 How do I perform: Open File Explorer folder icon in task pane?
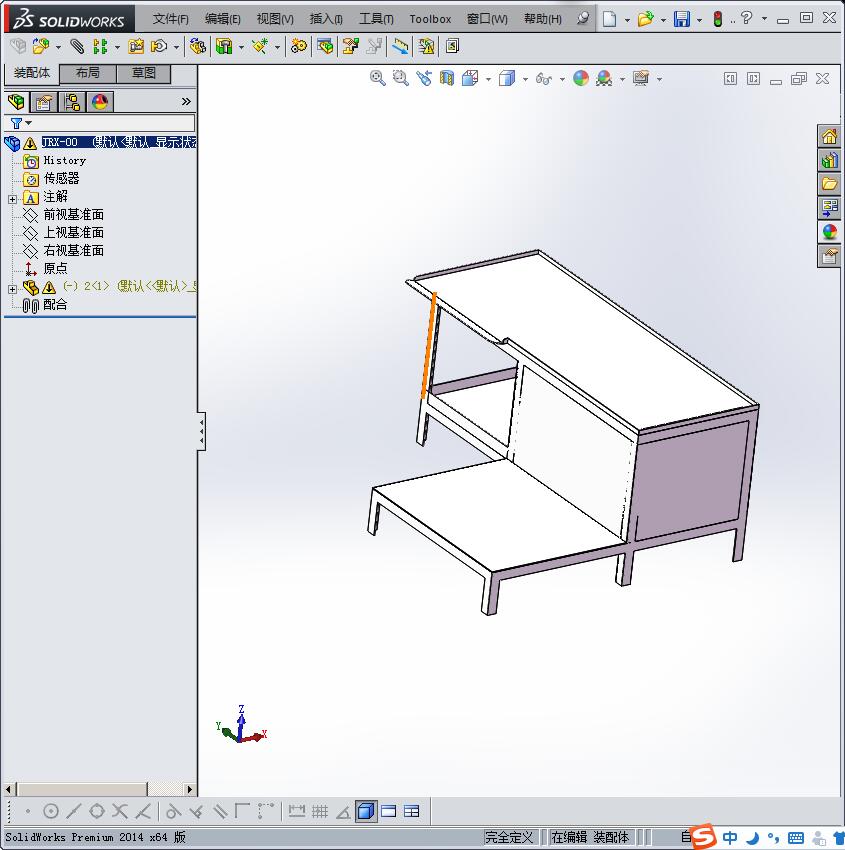[829, 184]
